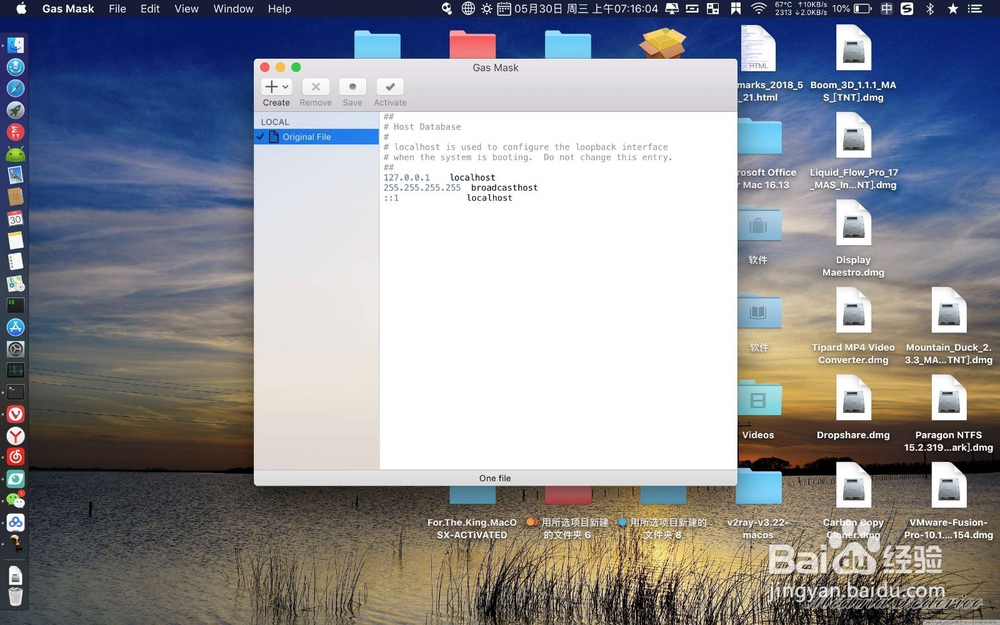Click inside the hosts text editor area
This screenshot has width=1000, height=625.
[558, 290]
